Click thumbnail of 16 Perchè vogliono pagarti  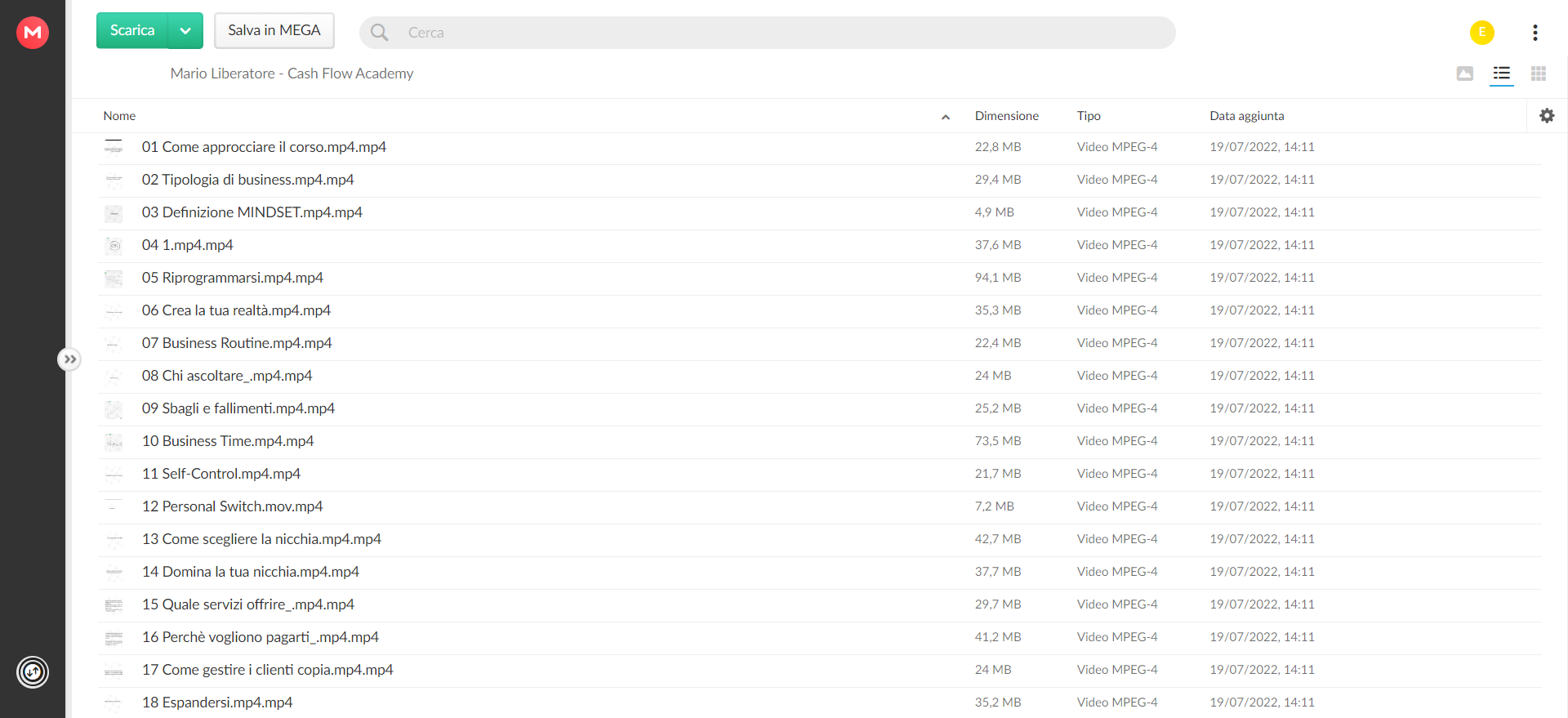(114, 638)
